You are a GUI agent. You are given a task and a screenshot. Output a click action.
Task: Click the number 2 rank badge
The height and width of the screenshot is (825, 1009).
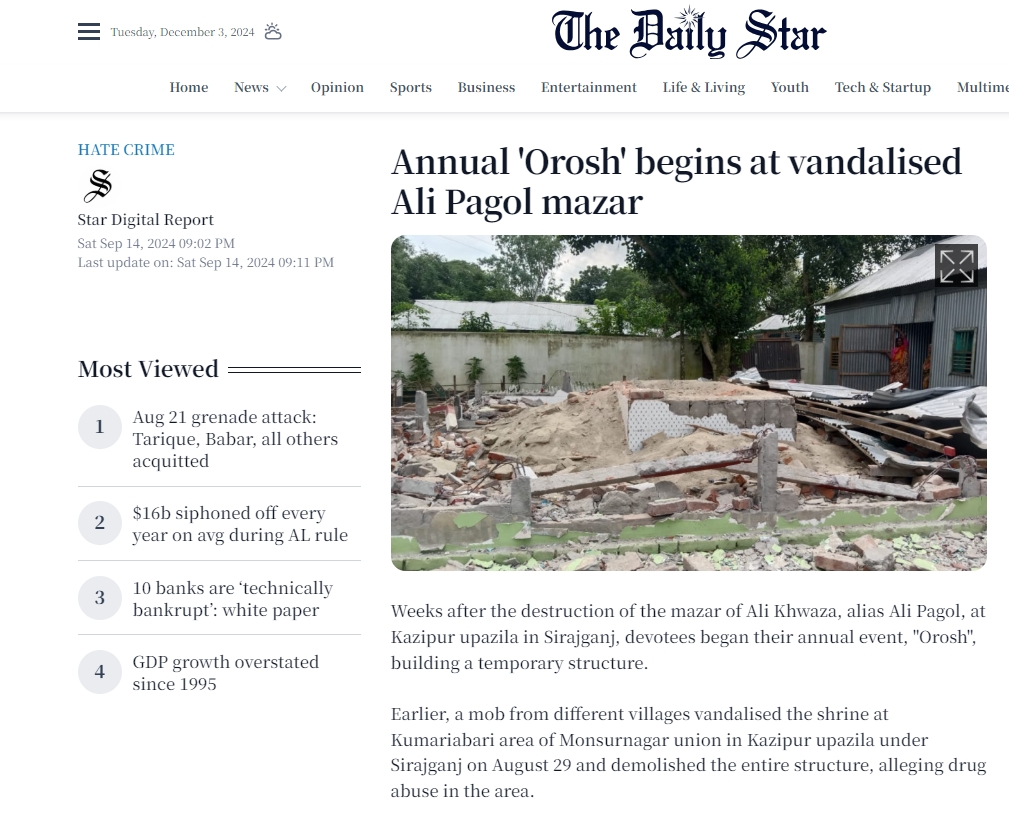tap(100, 523)
